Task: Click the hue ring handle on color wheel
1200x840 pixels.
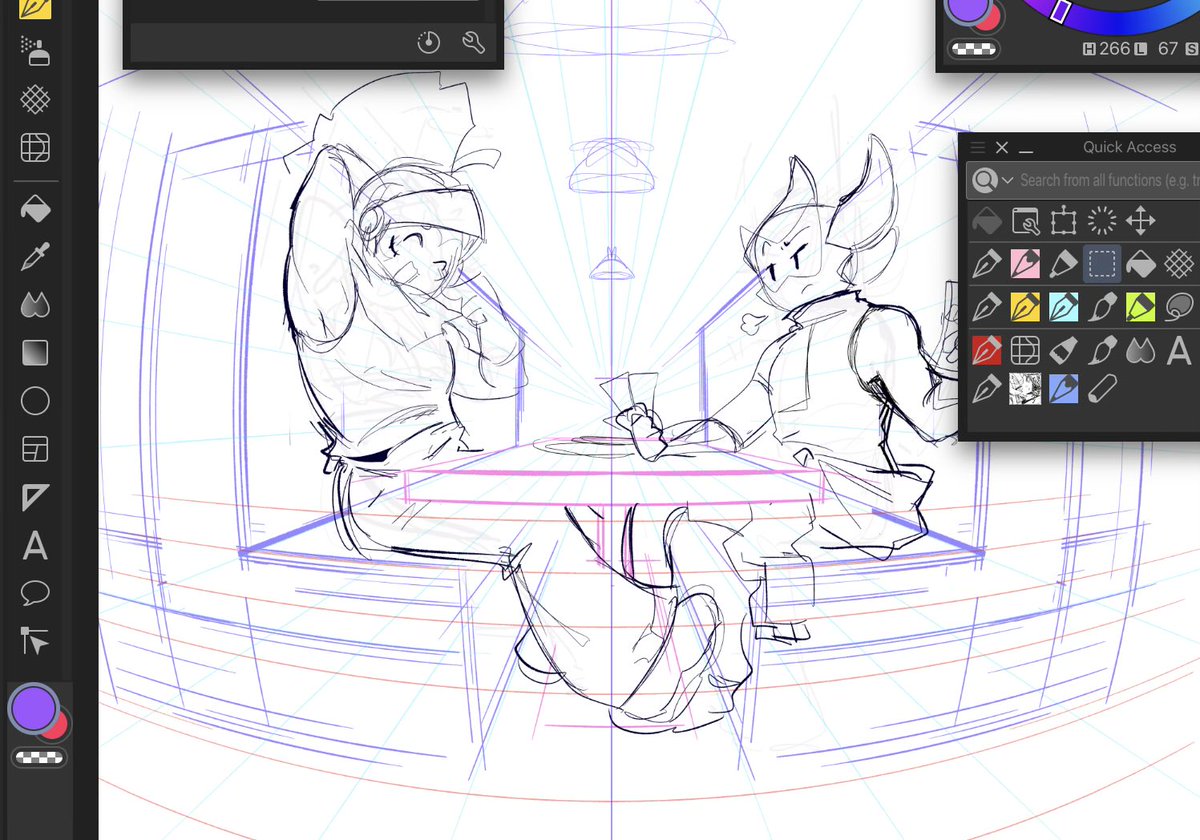Action: click(1062, 10)
